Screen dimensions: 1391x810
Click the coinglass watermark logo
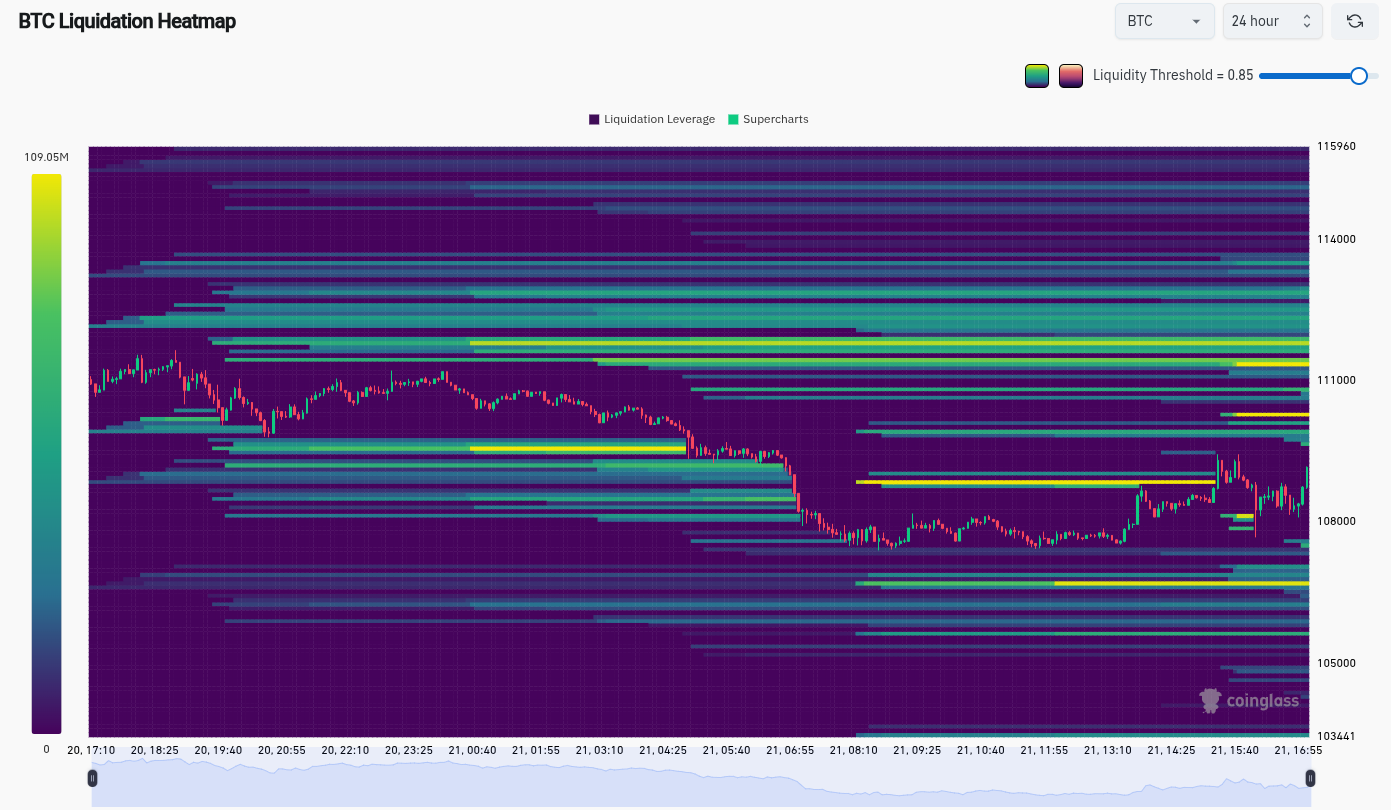point(1249,701)
